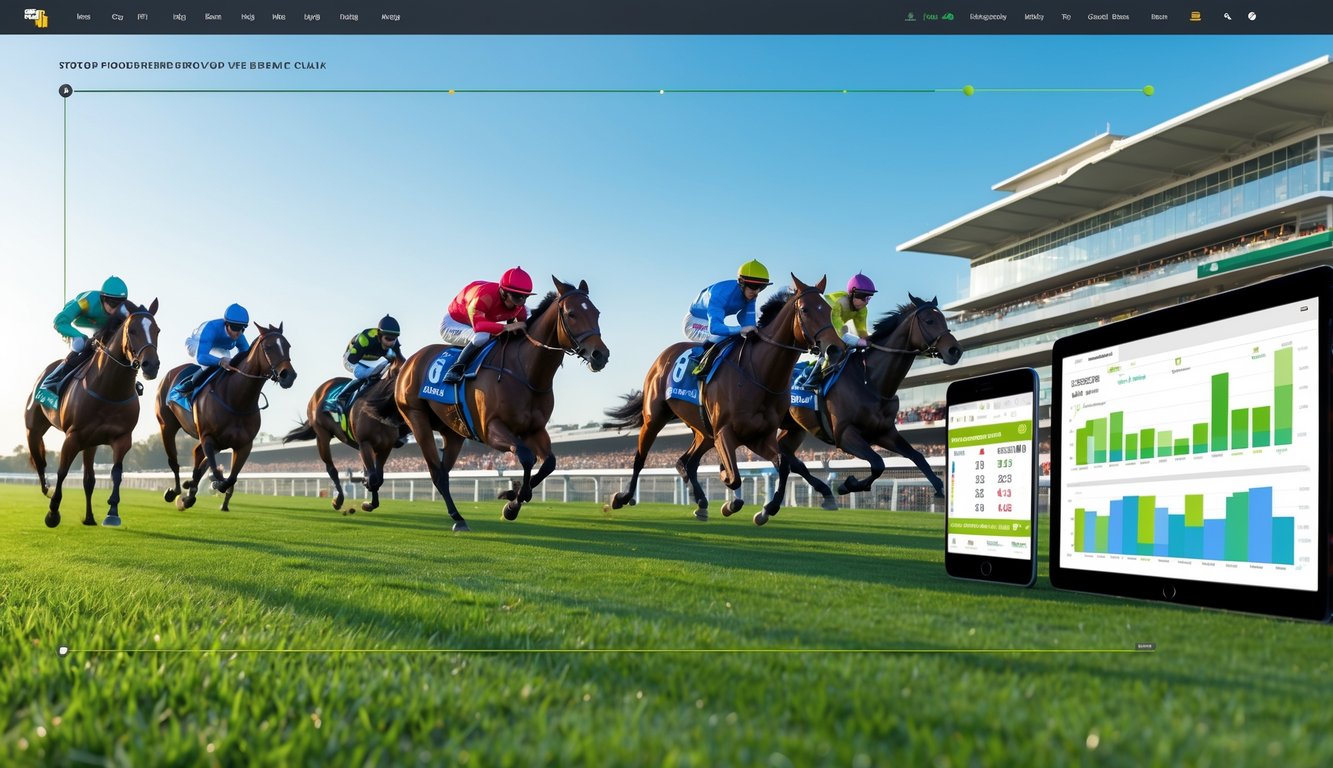
Task: Click the green cloud icon in top bar
Action: 947,17
